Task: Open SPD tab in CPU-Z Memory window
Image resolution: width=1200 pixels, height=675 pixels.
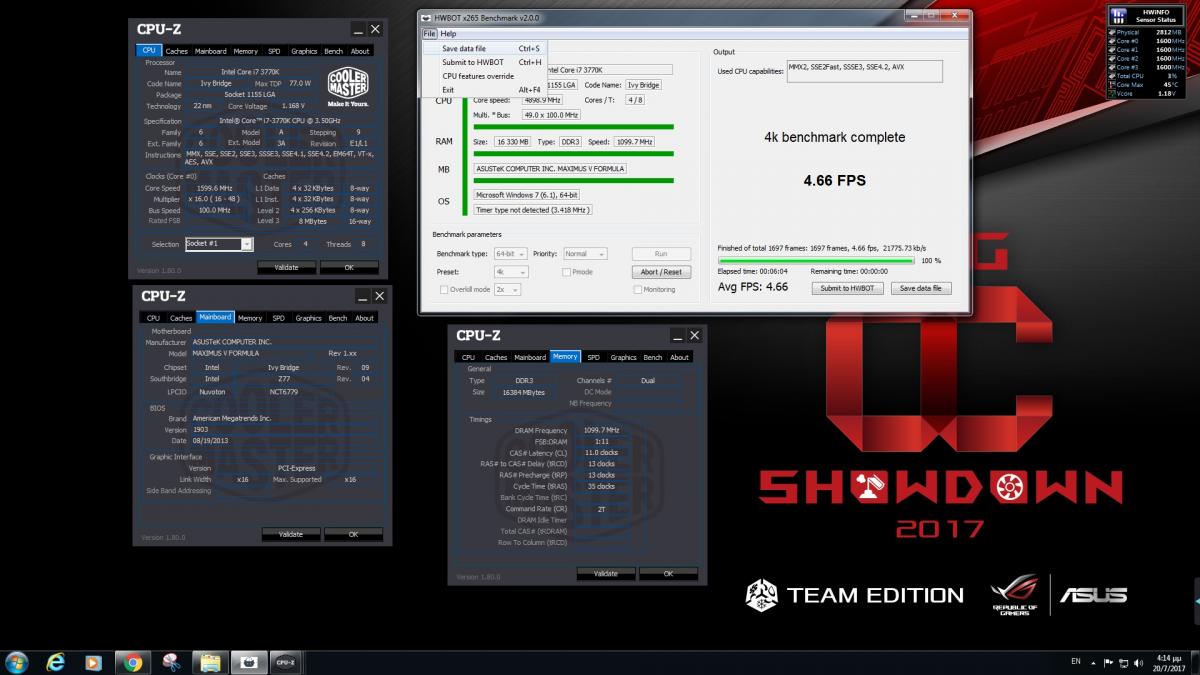Action: pyautogui.click(x=593, y=357)
